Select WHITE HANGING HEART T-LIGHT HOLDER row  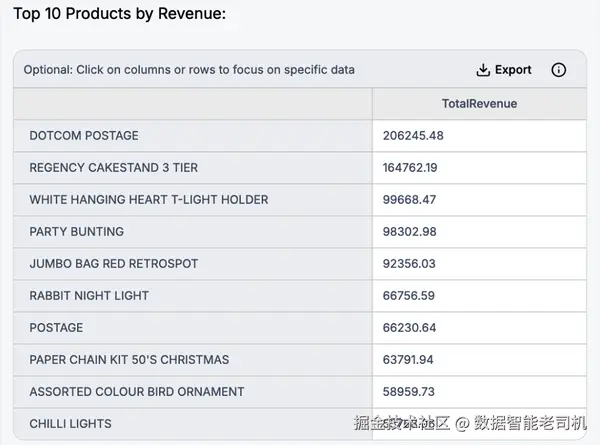[x=148, y=200]
